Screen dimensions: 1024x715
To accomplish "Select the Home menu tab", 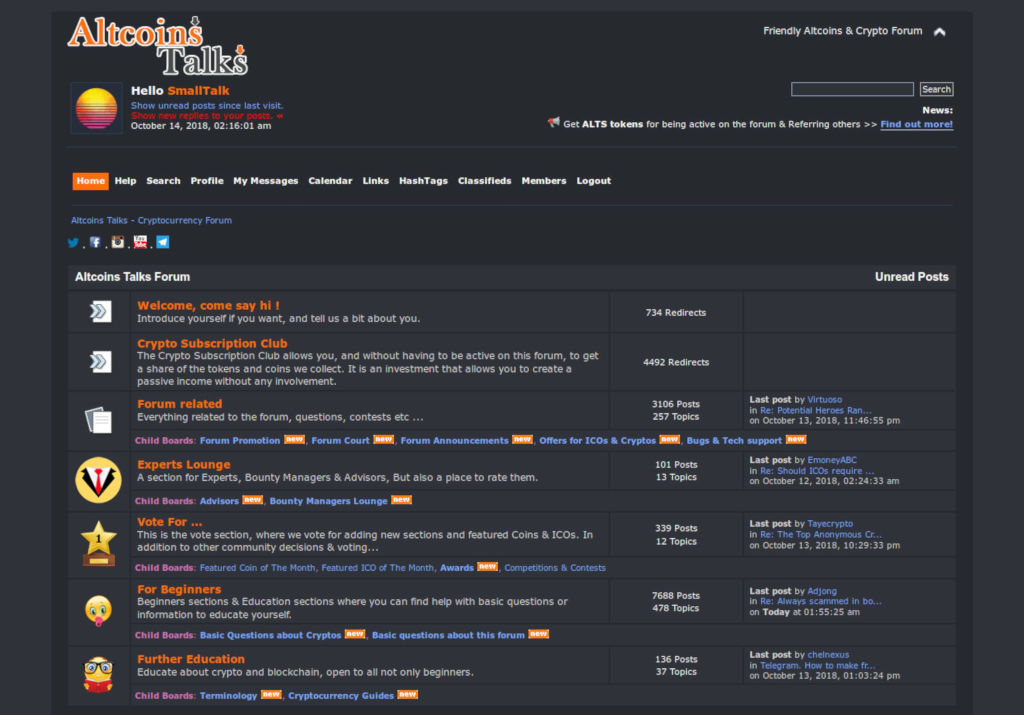I will pyautogui.click(x=90, y=181).
